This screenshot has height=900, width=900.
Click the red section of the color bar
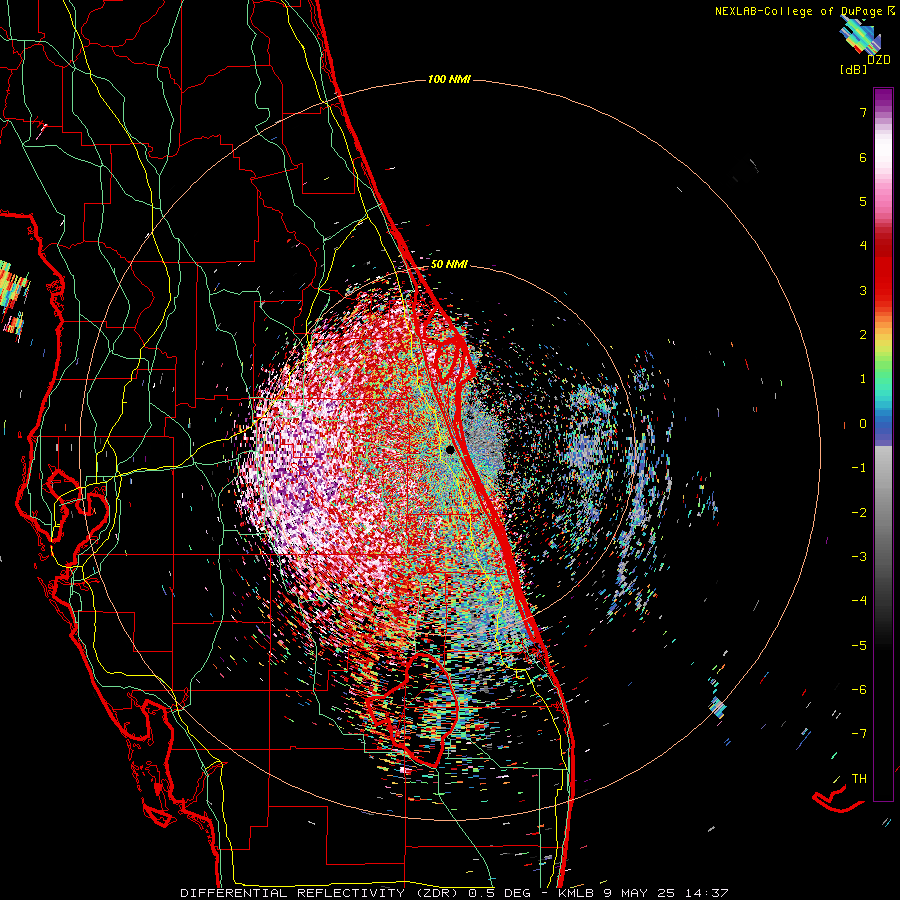point(883,270)
